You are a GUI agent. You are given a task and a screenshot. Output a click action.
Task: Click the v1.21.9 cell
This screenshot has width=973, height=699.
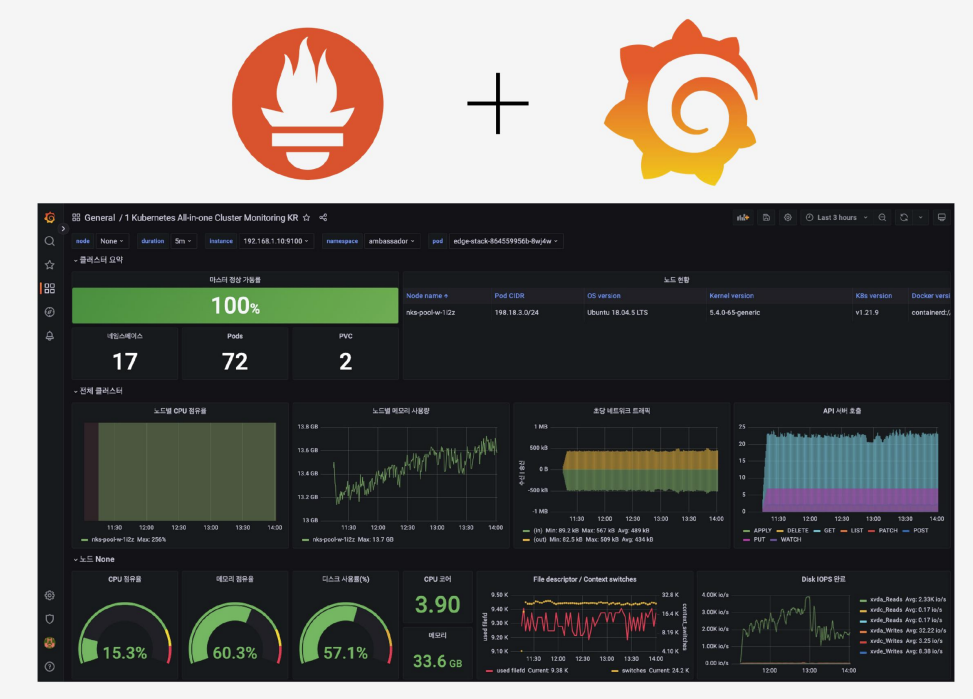(x=867, y=313)
